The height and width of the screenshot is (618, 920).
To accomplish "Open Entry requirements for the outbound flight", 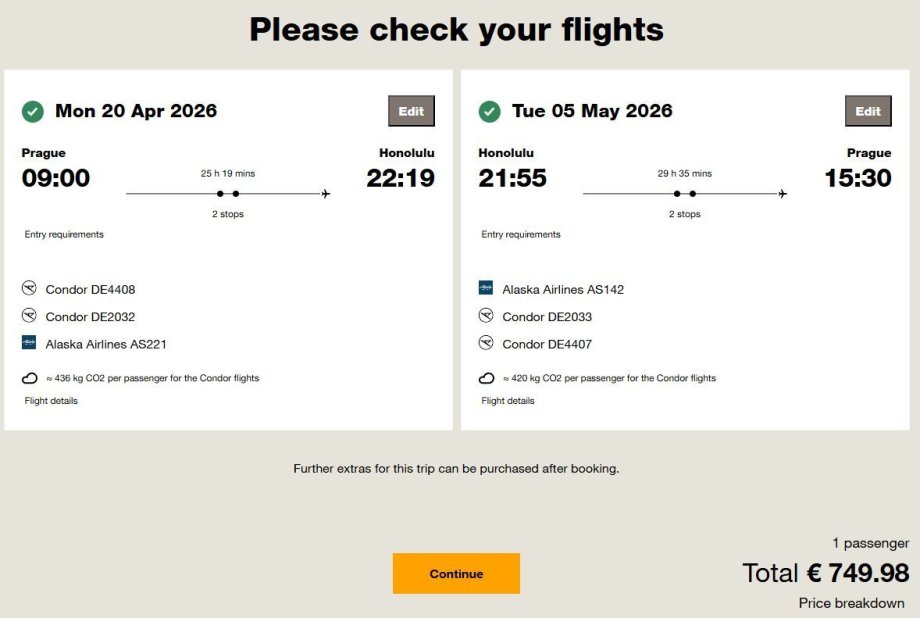I will pyautogui.click(x=64, y=235).
